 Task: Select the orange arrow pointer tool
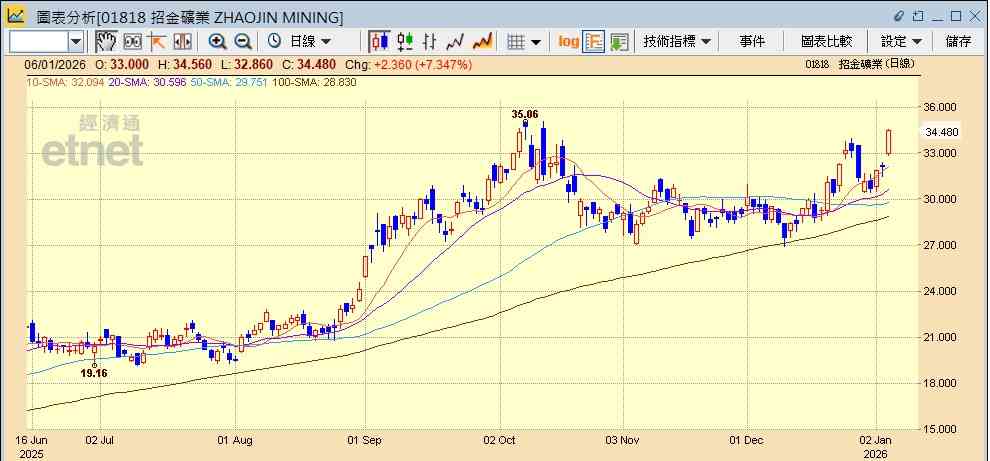(156, 42)
